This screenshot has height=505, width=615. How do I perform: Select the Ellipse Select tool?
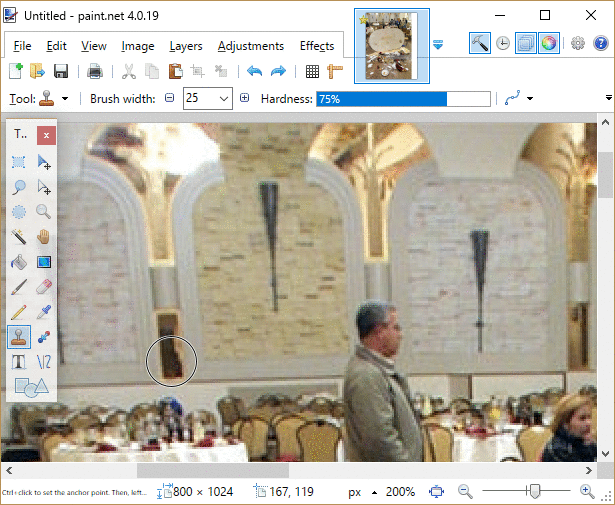tap(19, 212)
